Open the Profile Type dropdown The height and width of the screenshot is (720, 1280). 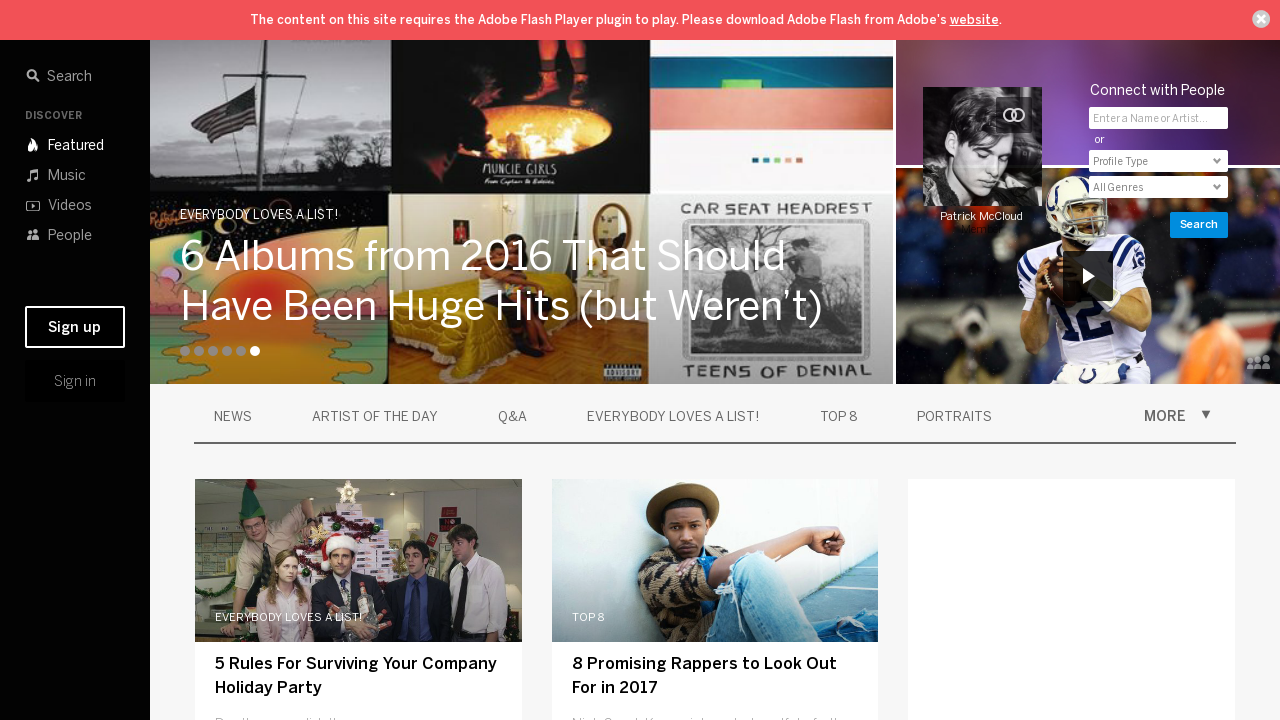pos(1158,161)
